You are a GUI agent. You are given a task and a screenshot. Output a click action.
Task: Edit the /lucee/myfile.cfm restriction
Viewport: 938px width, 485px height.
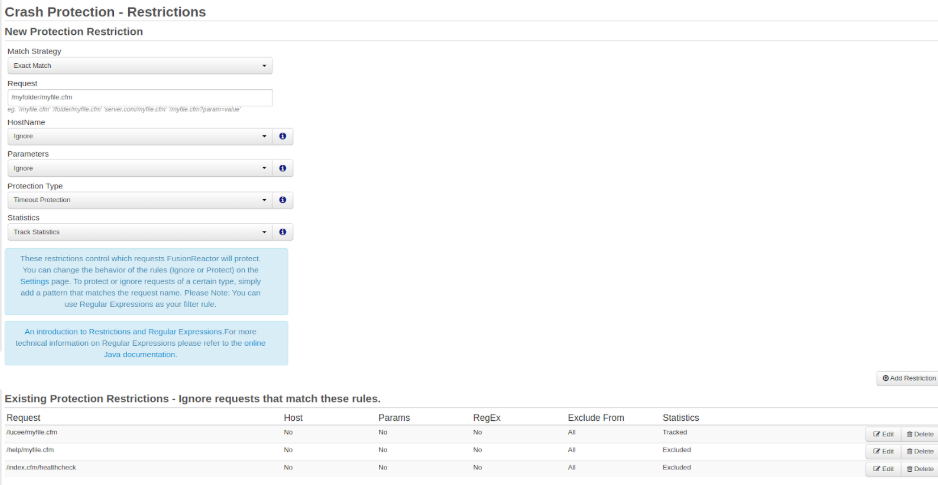883,434
